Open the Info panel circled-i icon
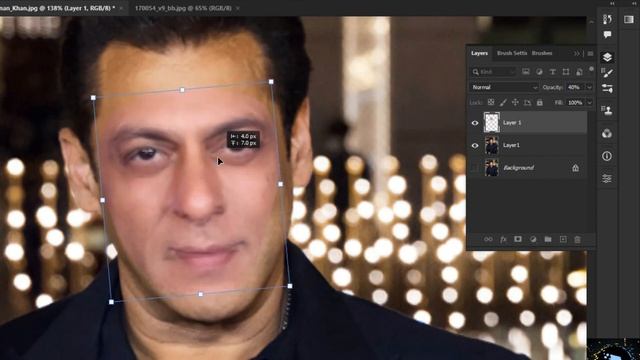 tap(607, 156)
